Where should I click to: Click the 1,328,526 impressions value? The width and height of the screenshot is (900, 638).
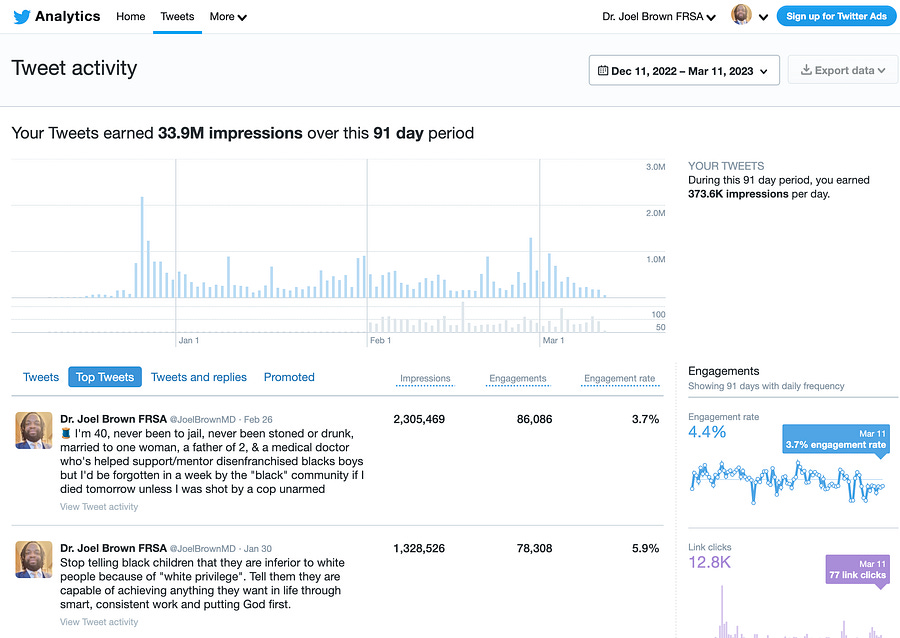pyautogui.click(x=419, y=548)
